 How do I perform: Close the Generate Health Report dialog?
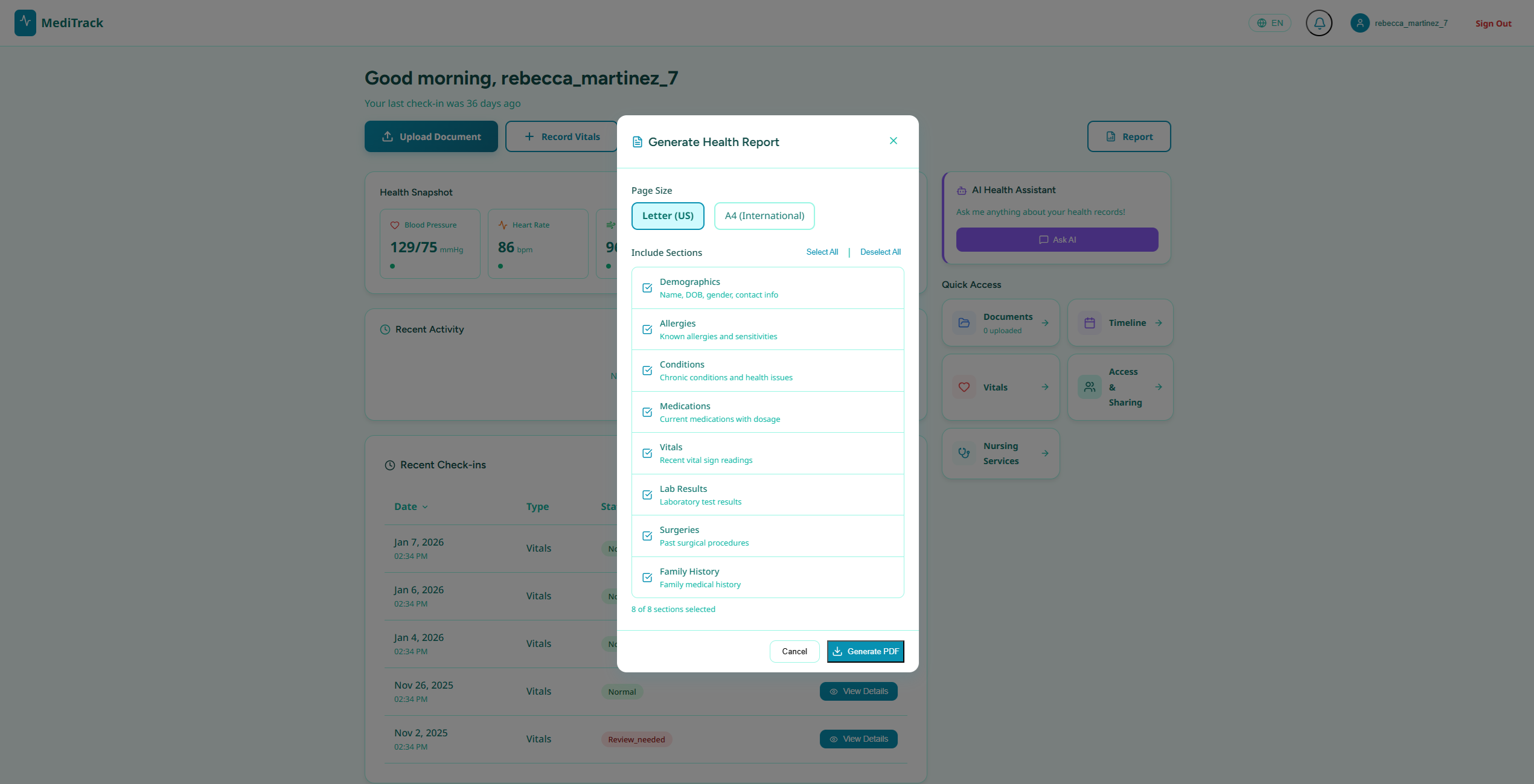tap(893, 141)
